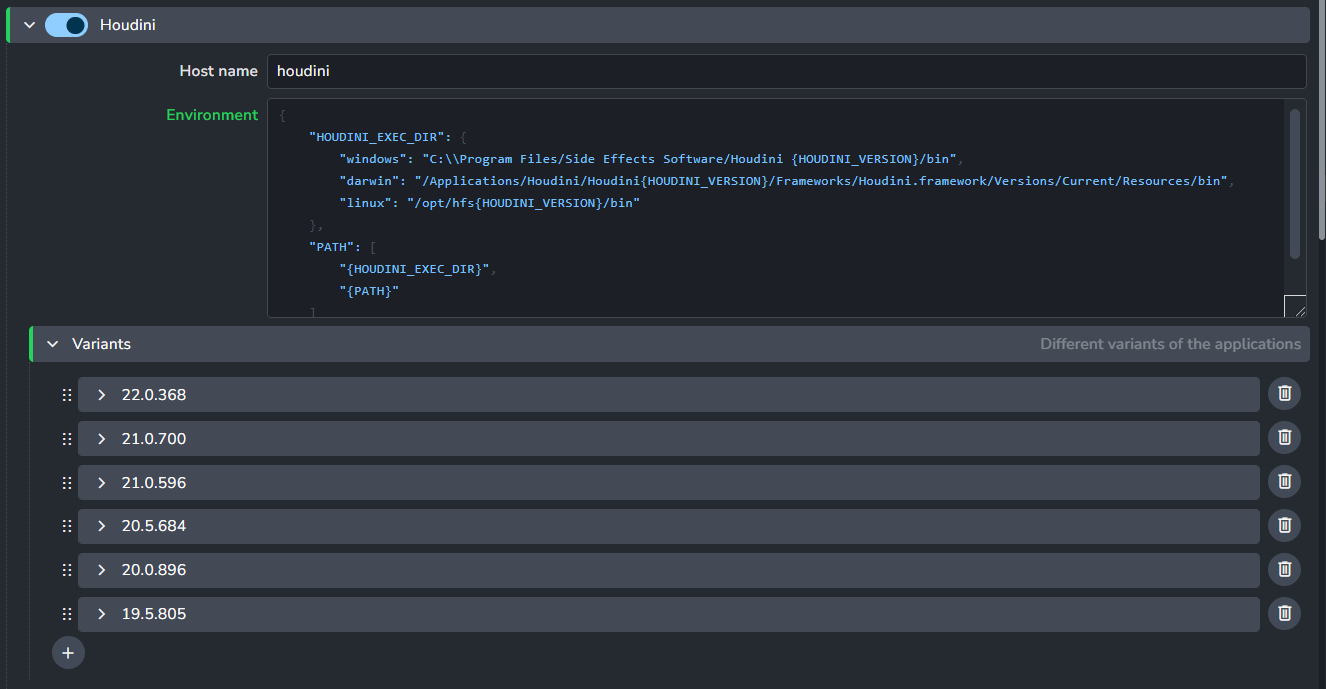
Task: Delete variant 21.0.700 with trash icon
Action: coord(1285,438)
